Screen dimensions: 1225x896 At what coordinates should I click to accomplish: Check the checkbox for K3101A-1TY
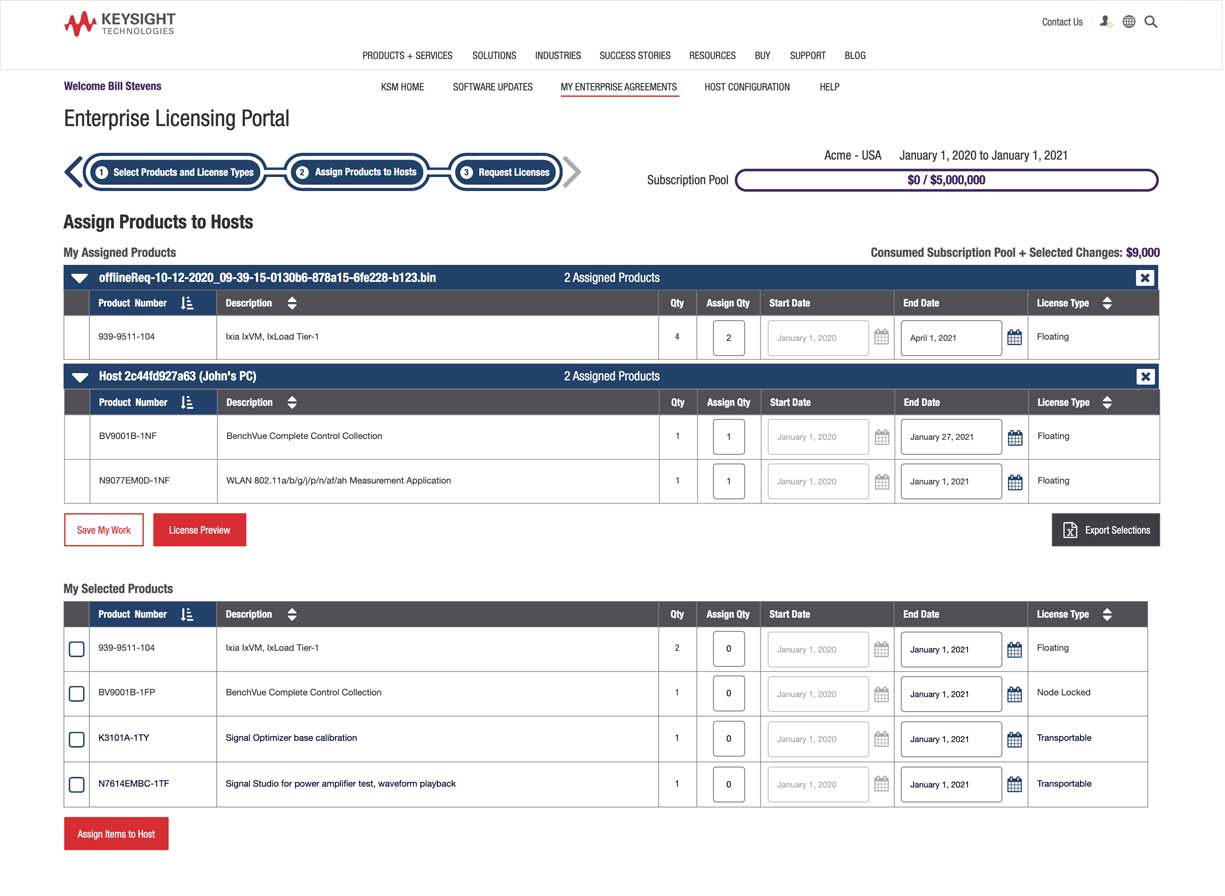[x=76, y=738]
